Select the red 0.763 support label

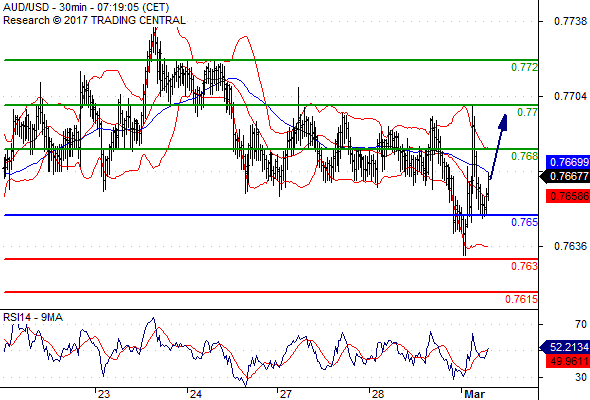click(x=524, y=266)
